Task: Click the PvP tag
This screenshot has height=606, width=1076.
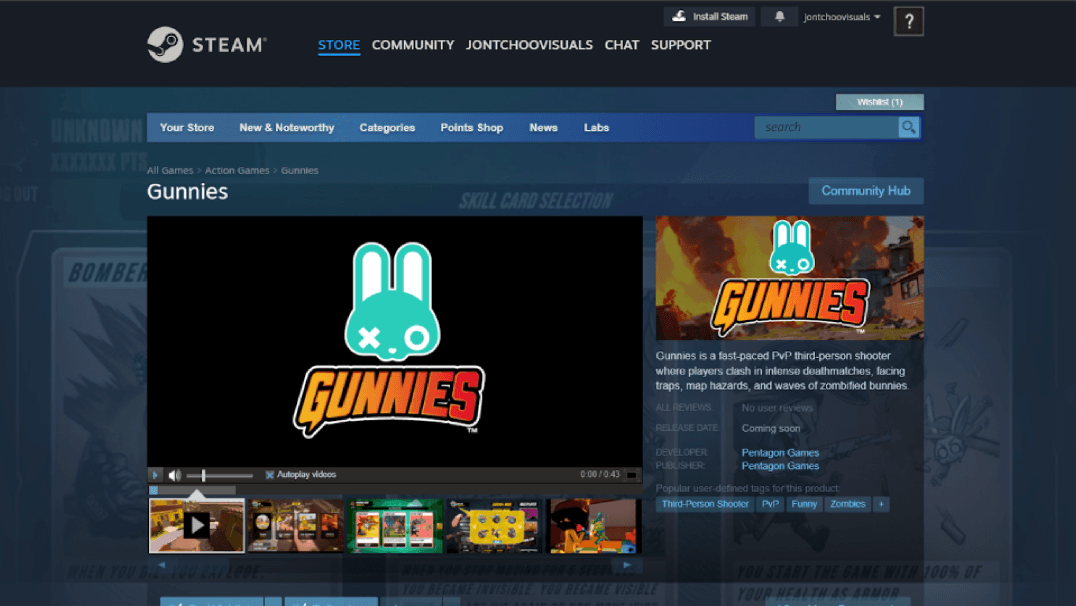Action: 770,504
